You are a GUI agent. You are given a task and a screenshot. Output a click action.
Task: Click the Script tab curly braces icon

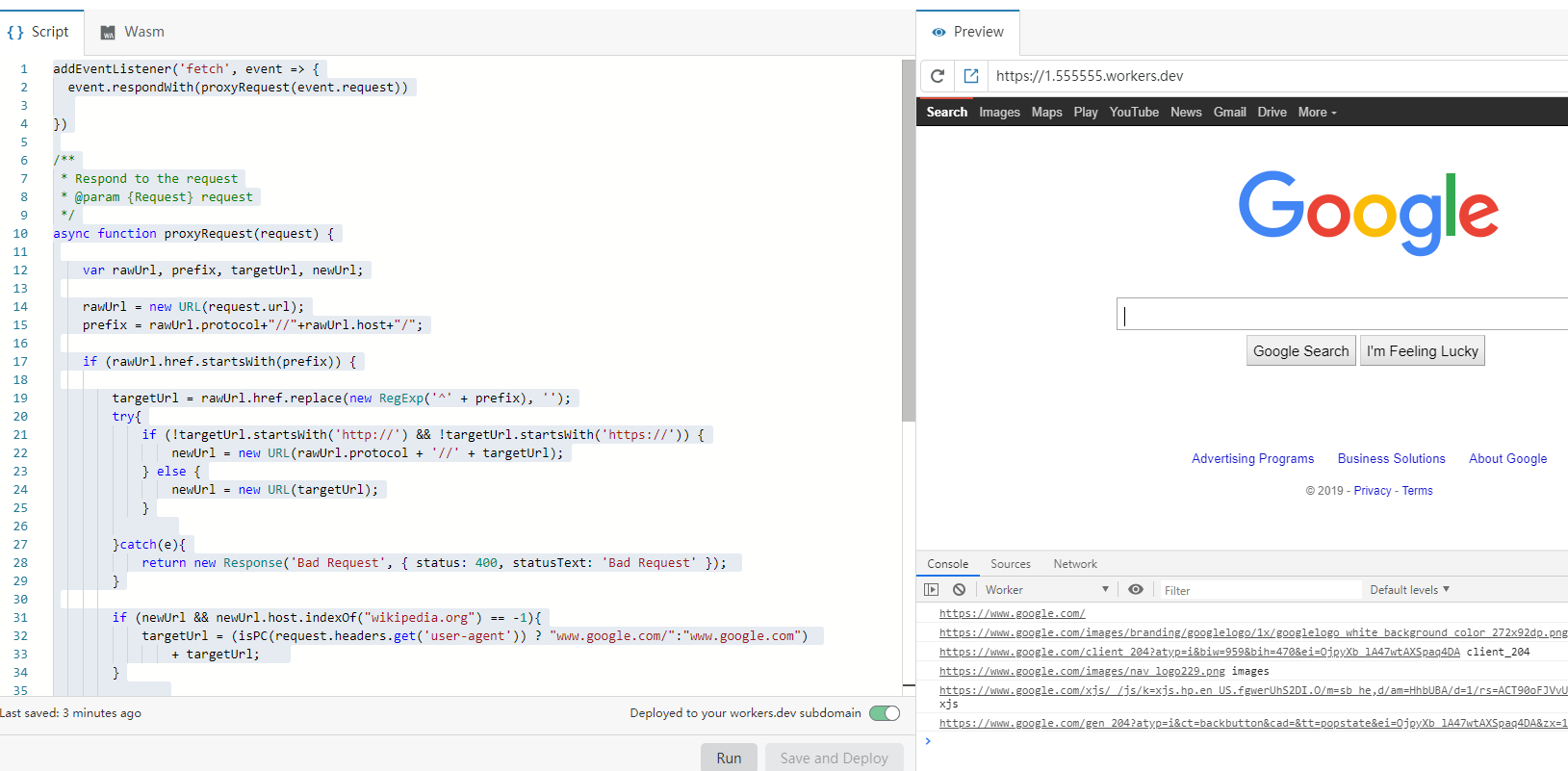pos(15,32)
